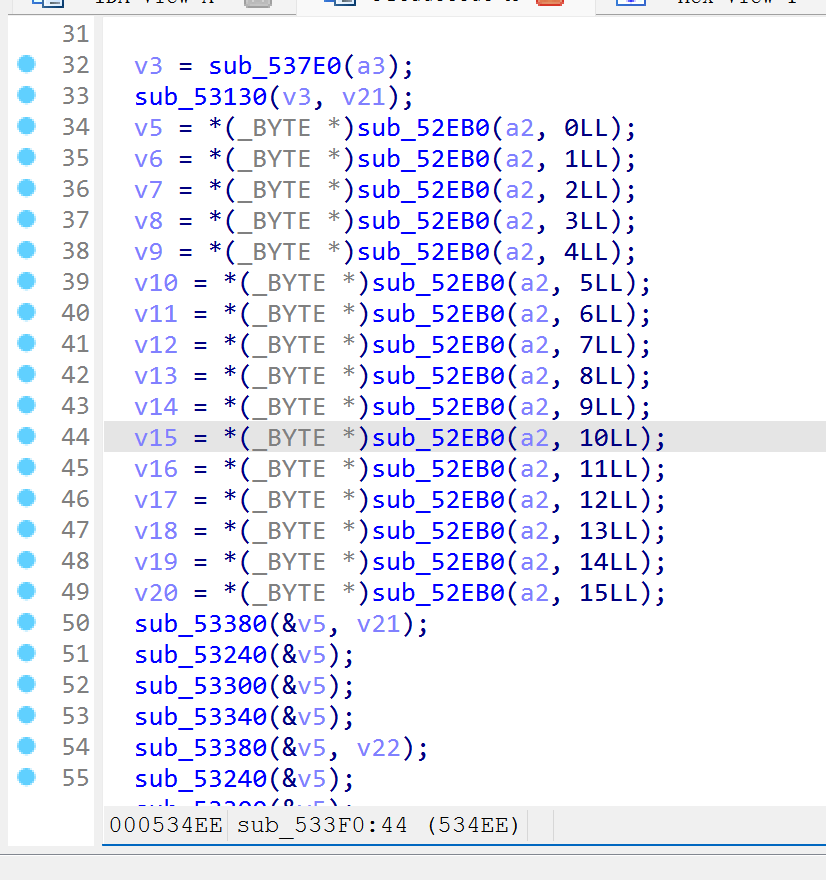
Task: Close the Pseudocode tab with red button
Action: coord(550,3)
